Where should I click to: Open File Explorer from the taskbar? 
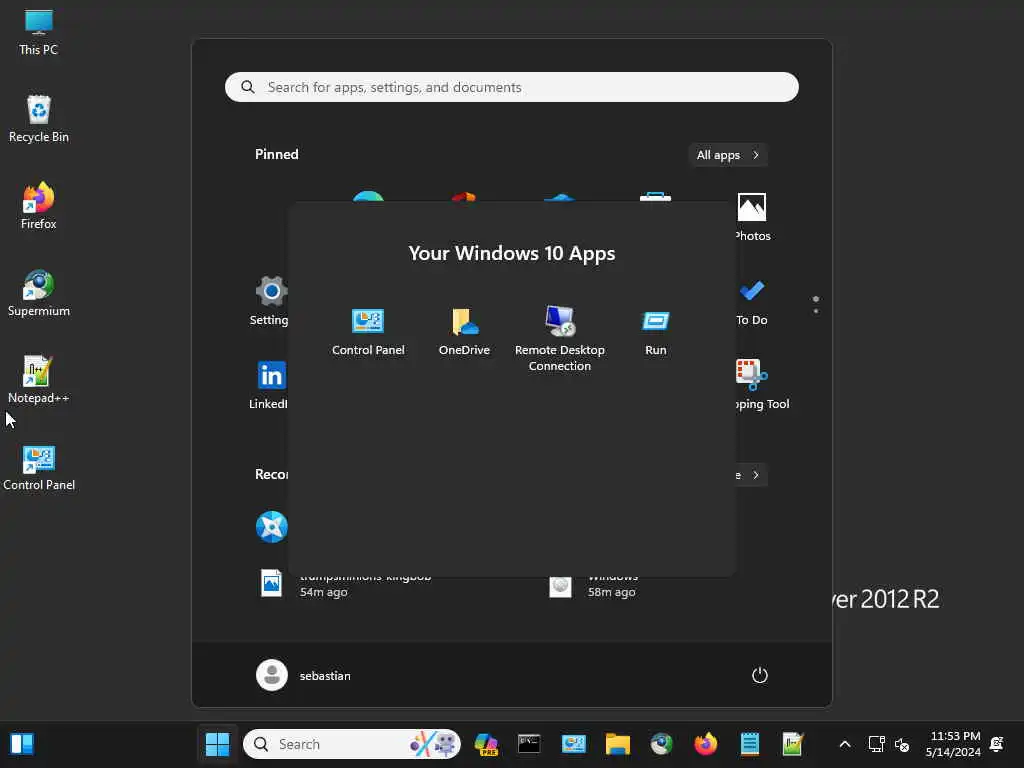pyautogui.click(x=618, y=744)
